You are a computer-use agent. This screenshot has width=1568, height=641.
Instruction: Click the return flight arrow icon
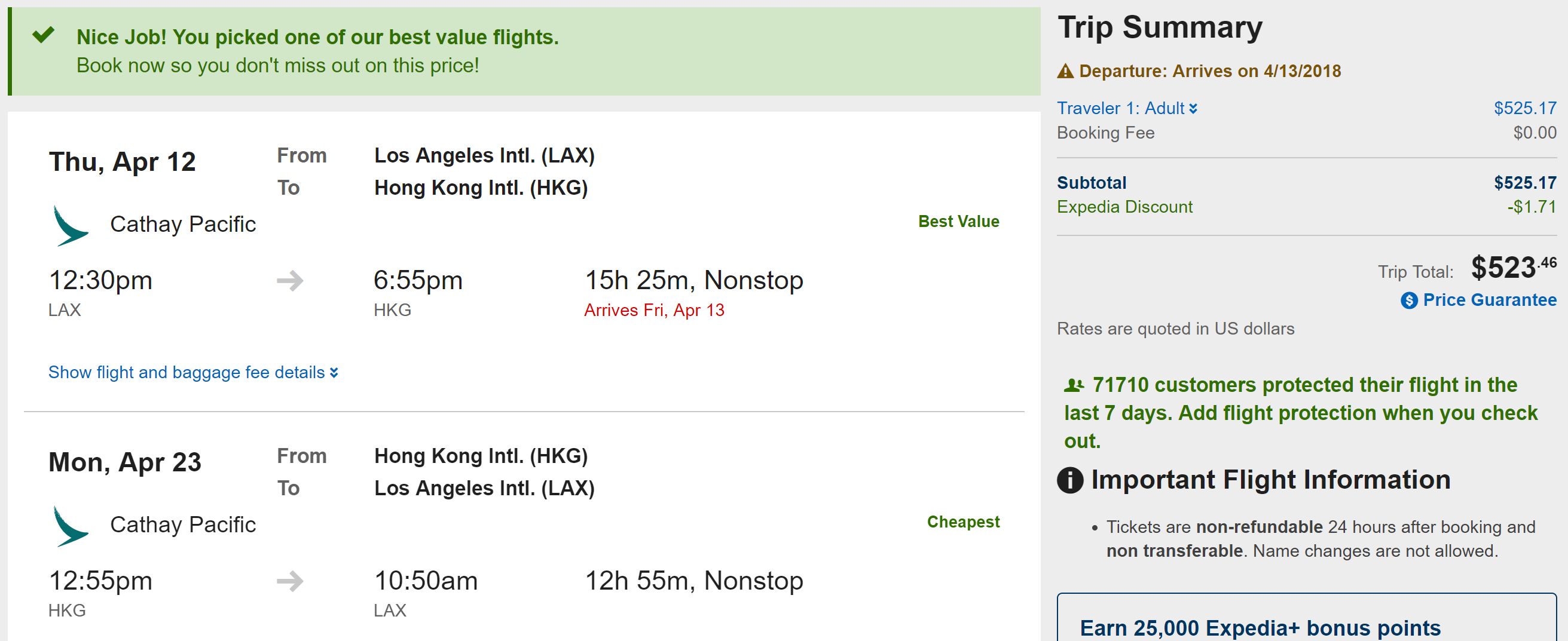pos(290,581)
